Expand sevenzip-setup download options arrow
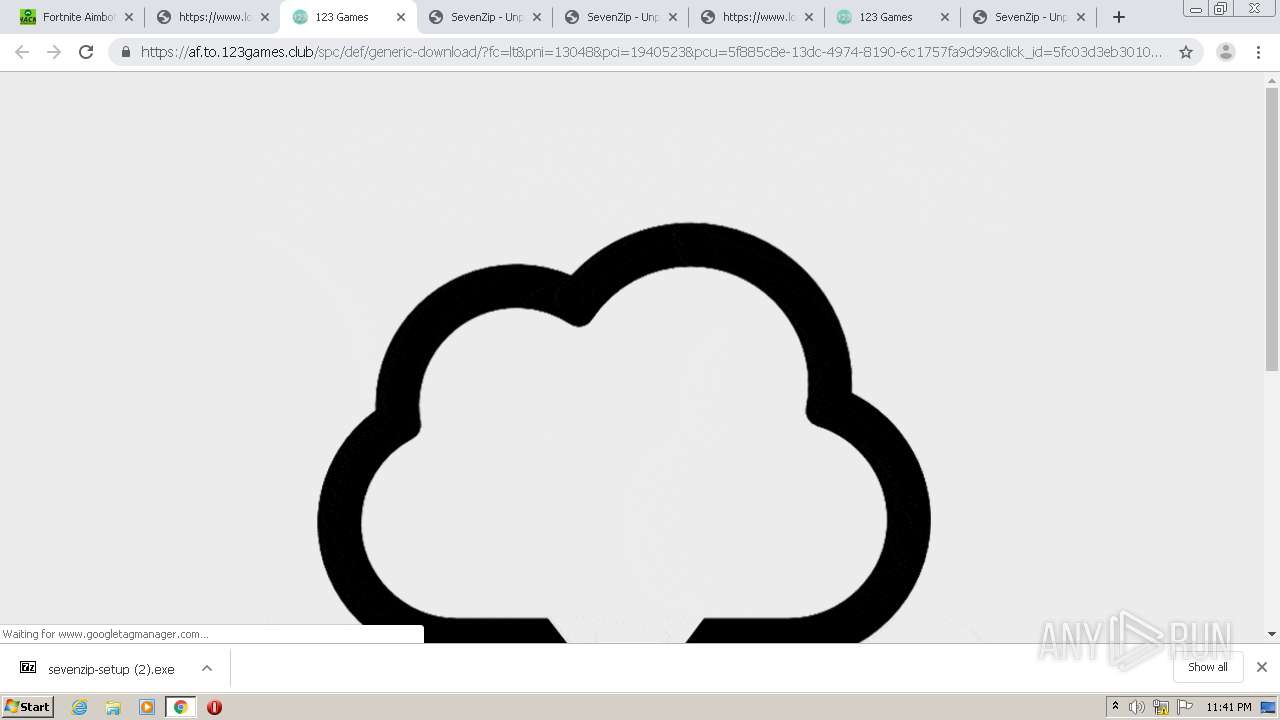Viewport: 1280px width, 720px height. click(207, 668)
